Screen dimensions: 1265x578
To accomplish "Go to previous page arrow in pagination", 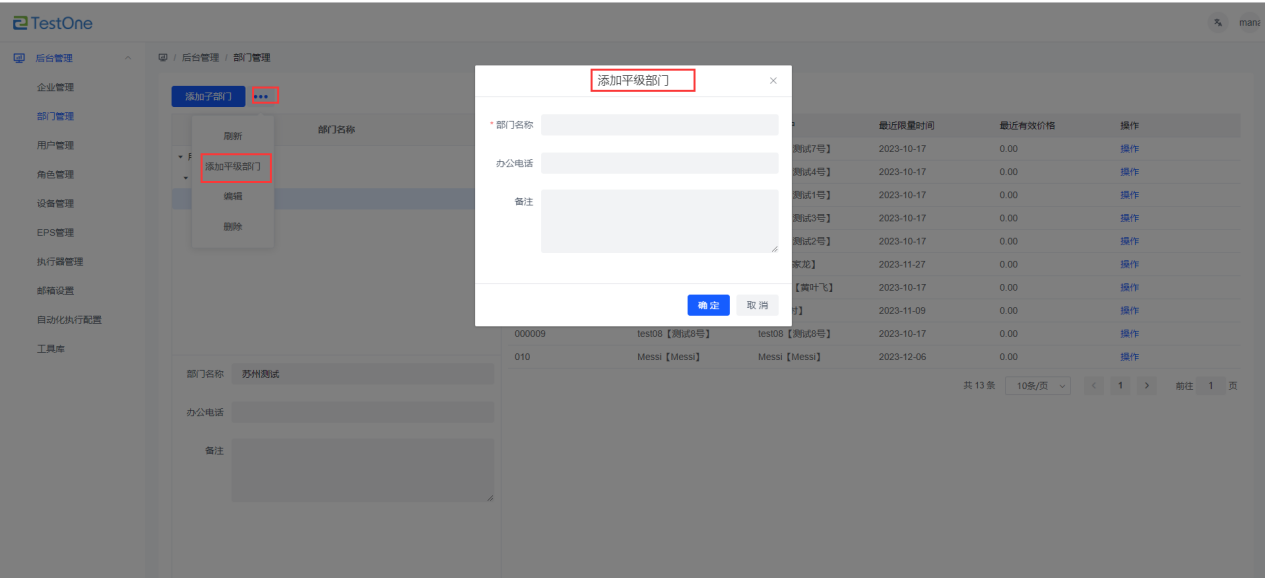I will [1093, 386].
